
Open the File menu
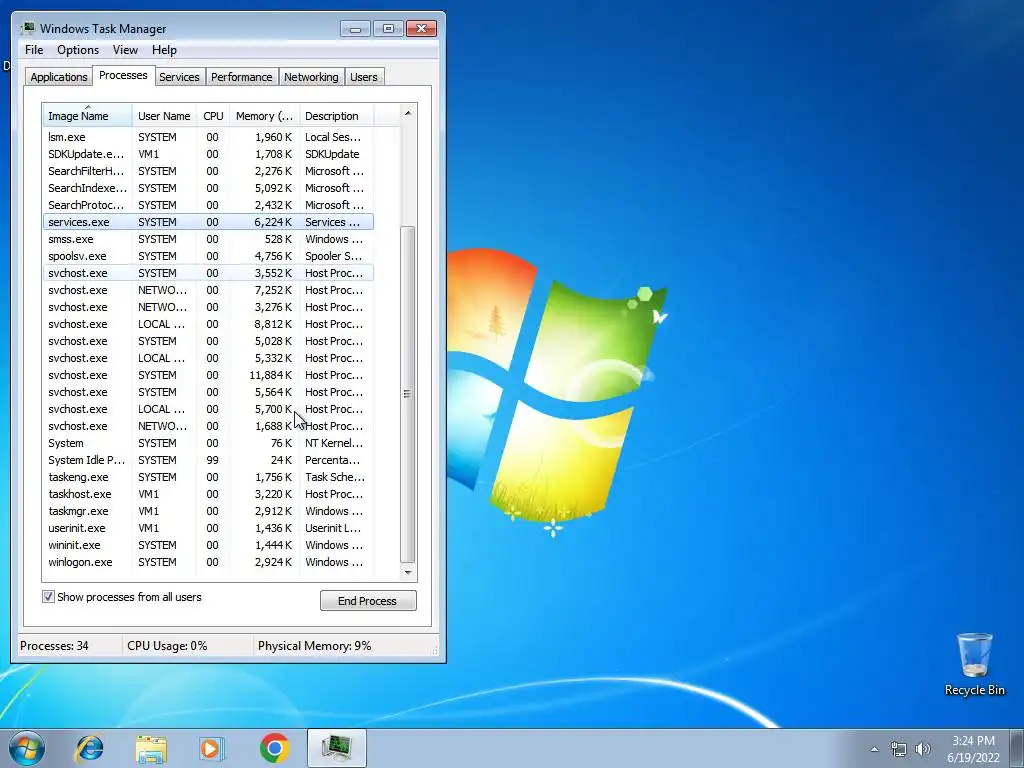[34, 50]
